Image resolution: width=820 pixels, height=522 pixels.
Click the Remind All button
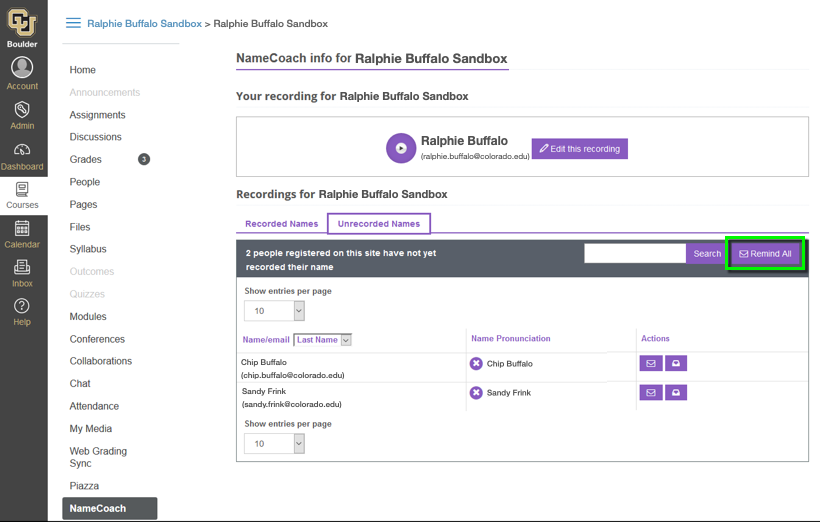pyautogui.click(x=765, y=254)
